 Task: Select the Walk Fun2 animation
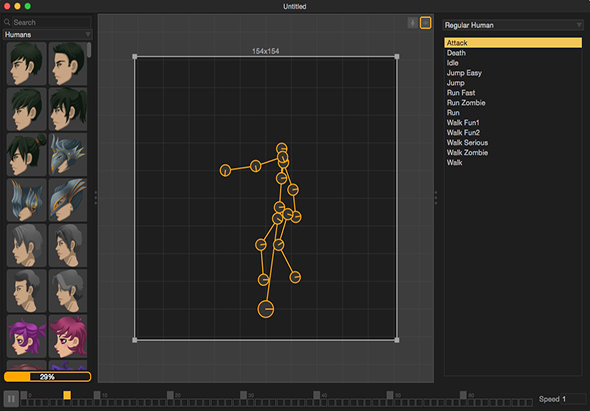513,132
